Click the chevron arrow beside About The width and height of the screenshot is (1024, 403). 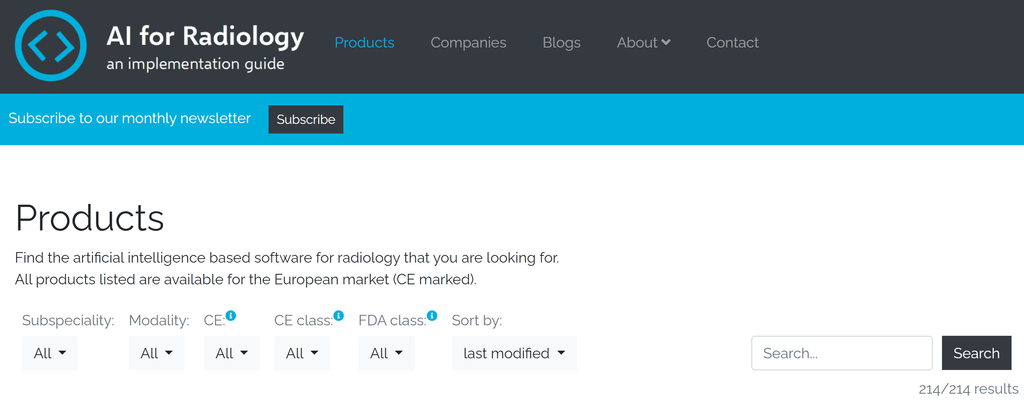(665, 42)
